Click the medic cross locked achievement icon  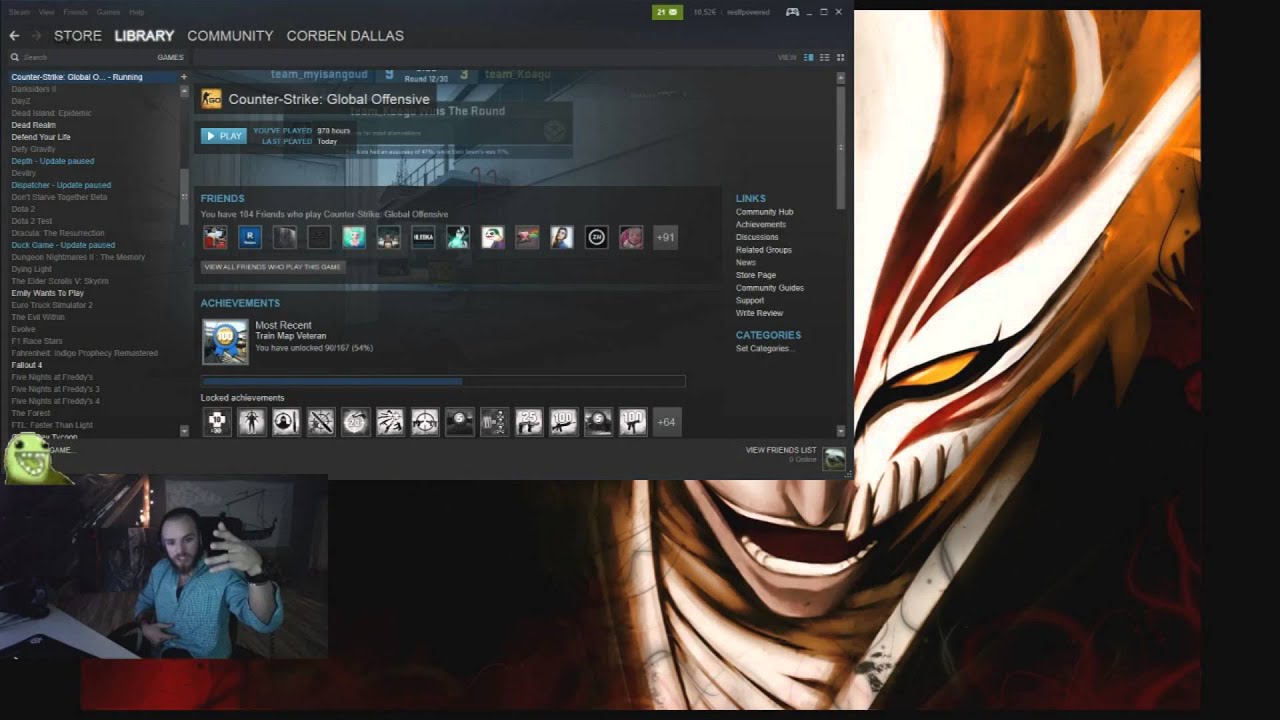[217, 422]
